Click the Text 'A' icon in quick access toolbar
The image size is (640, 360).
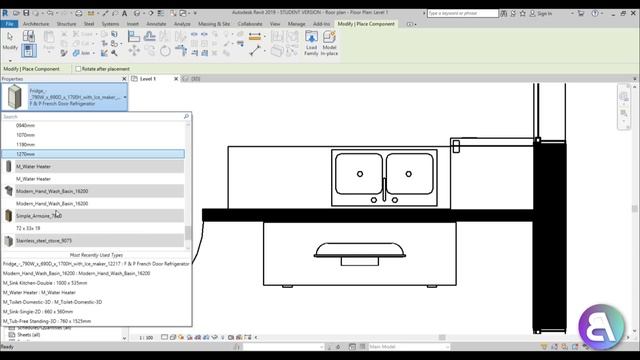(x=124, y=13)
